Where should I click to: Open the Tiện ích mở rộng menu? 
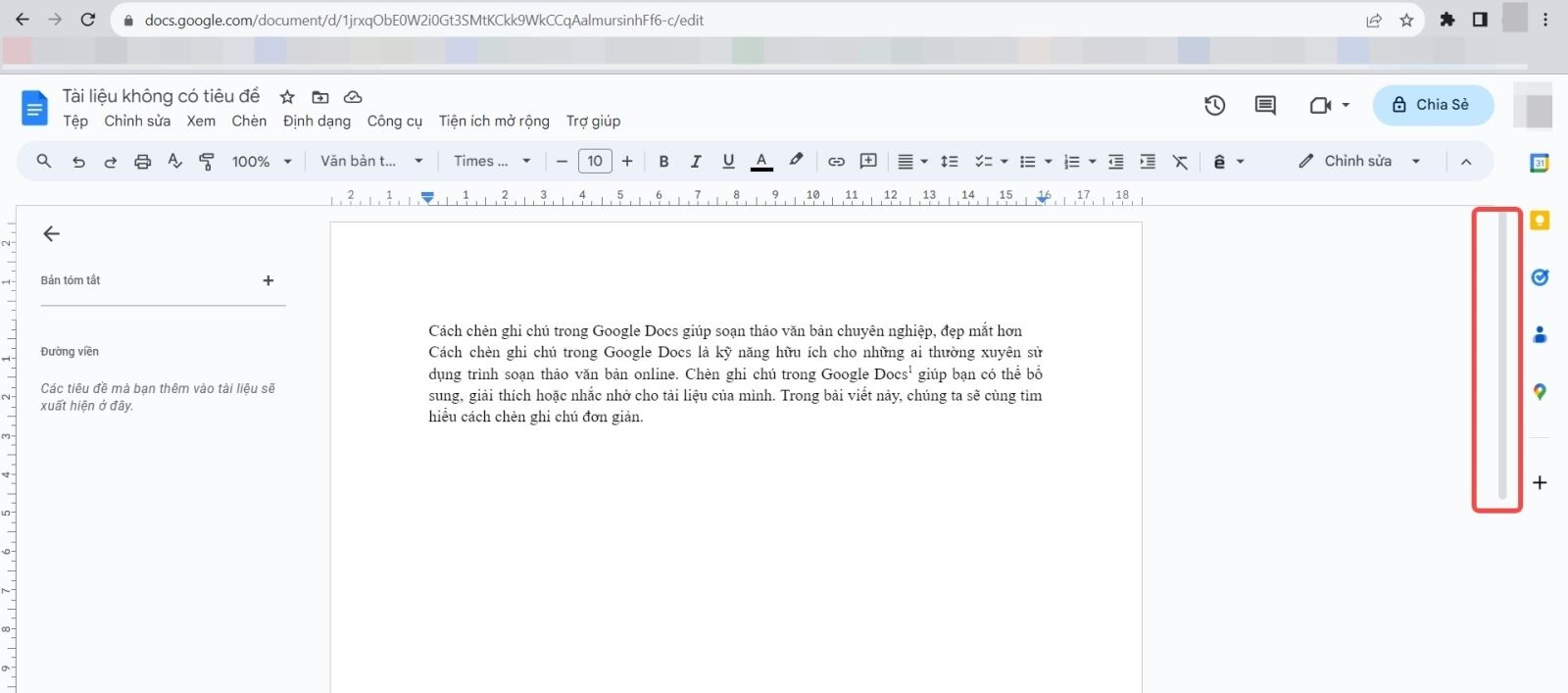pyautogui.click(x=494, y=121)
